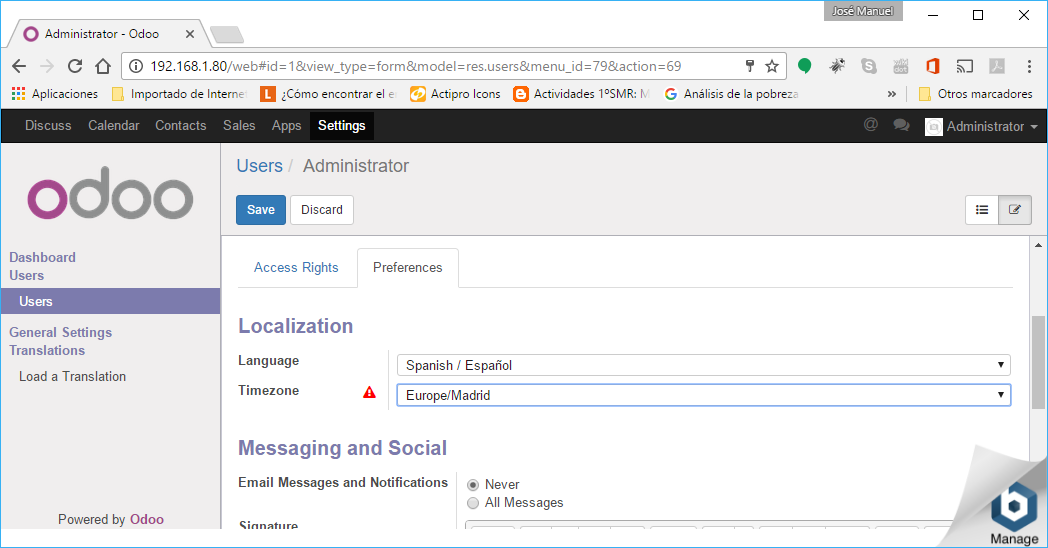Open the conversations chat bubble icon
Viewport: 1048px width, 548px height.
point(901,126)
